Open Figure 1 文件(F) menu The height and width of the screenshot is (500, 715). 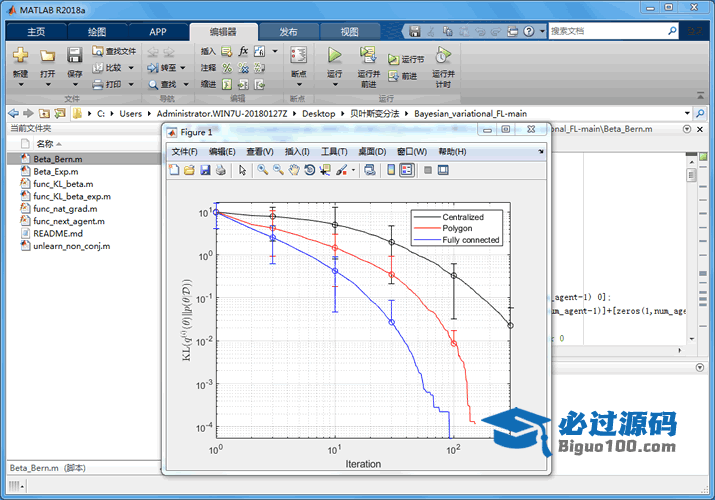[184, 152]
